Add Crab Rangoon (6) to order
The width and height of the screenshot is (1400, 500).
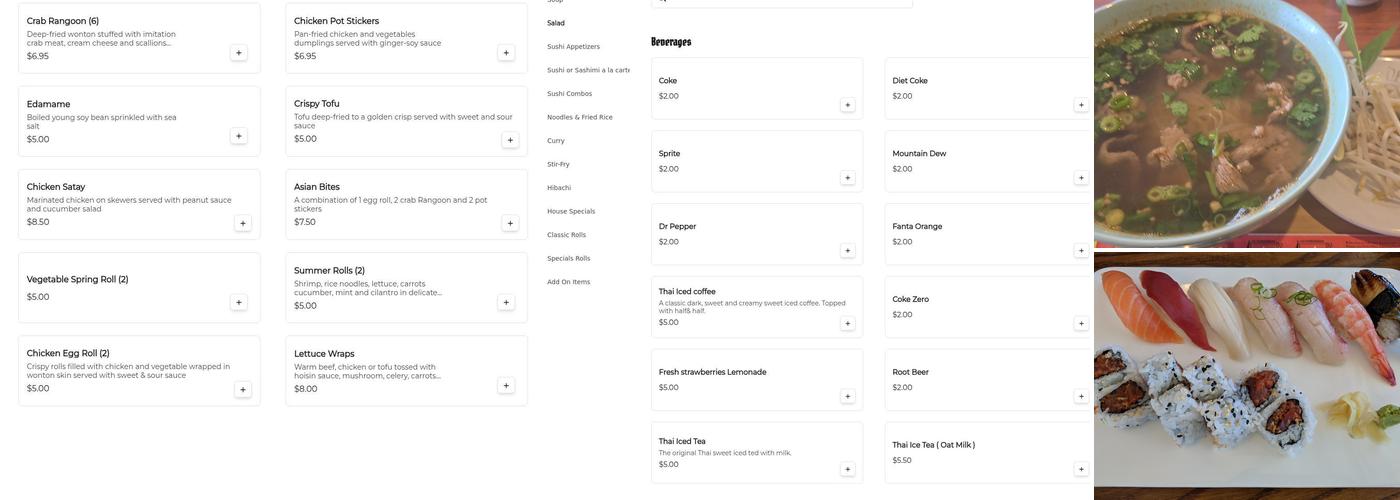[238, 53]
